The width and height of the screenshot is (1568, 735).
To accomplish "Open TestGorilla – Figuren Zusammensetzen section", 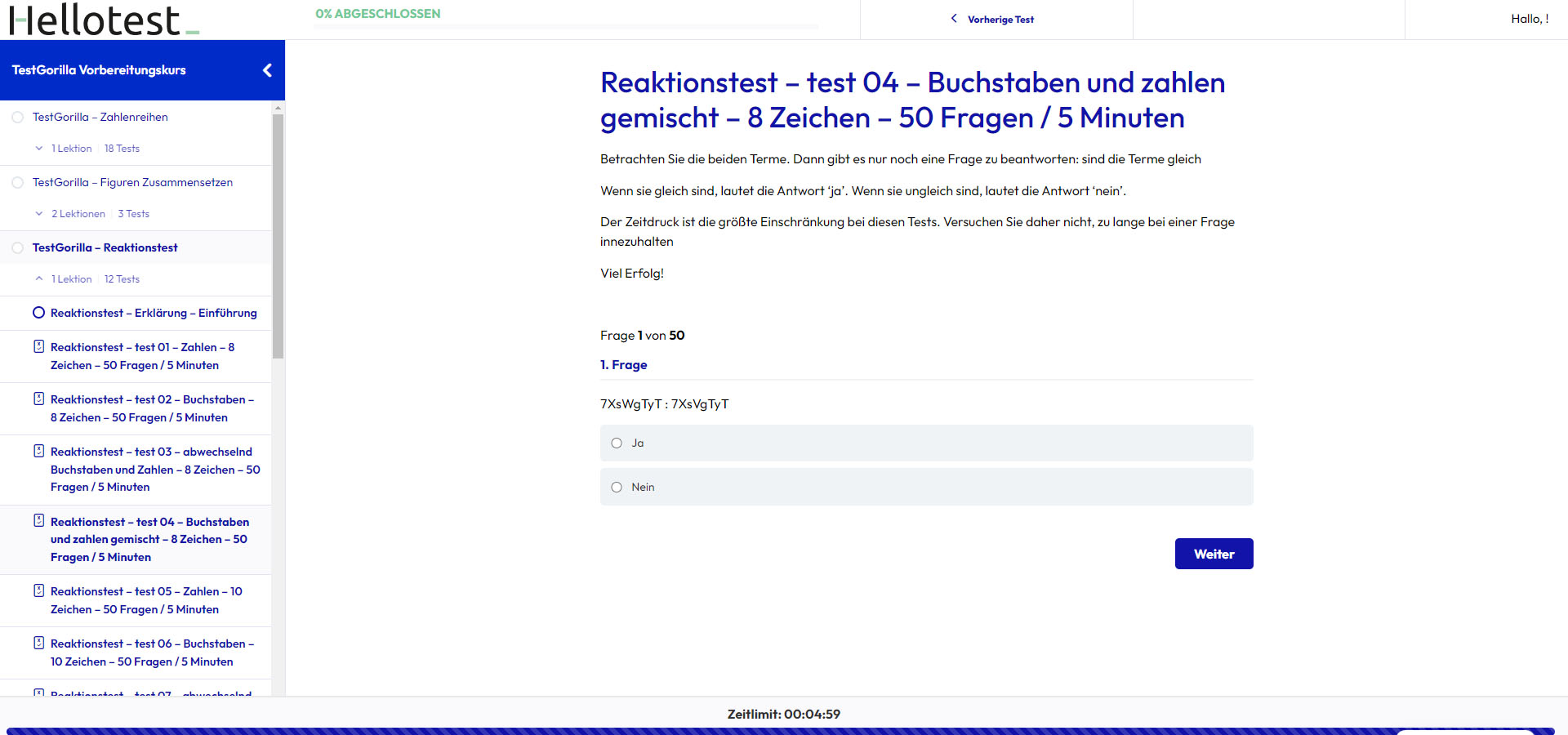I will point(132,182).
